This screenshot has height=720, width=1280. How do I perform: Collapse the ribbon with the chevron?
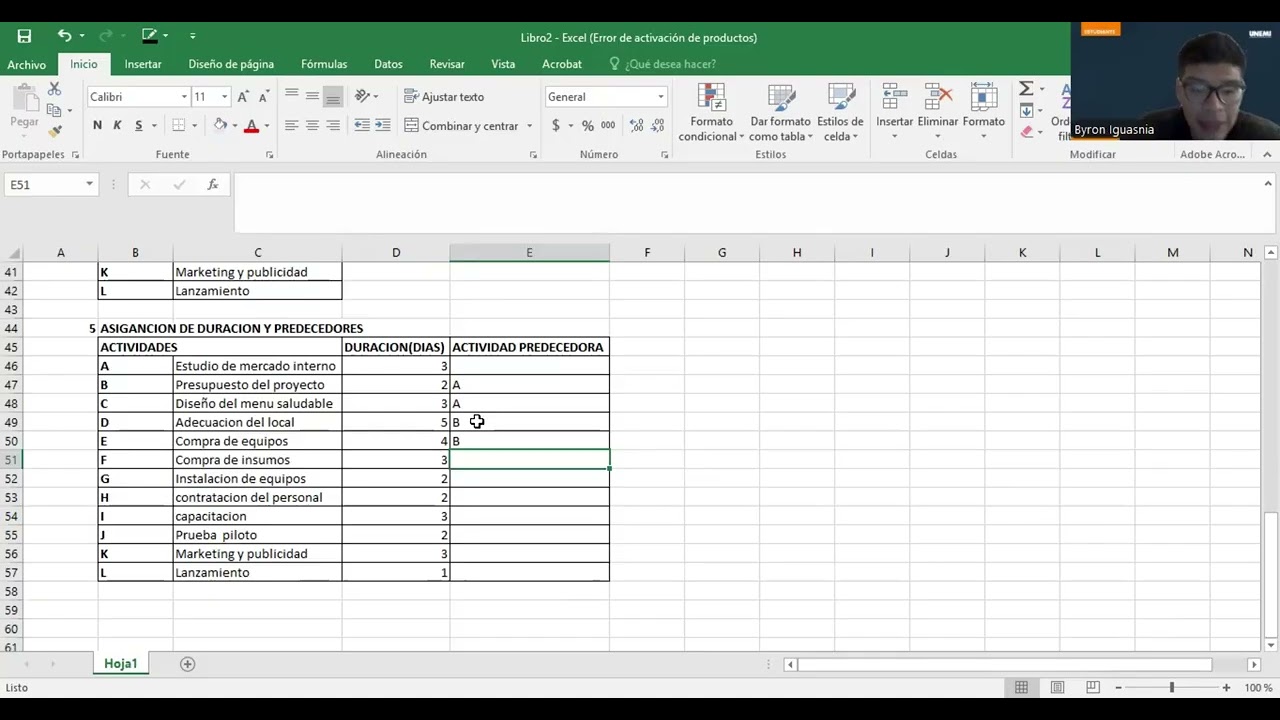pyautogui.click(x=1267, y=154)
